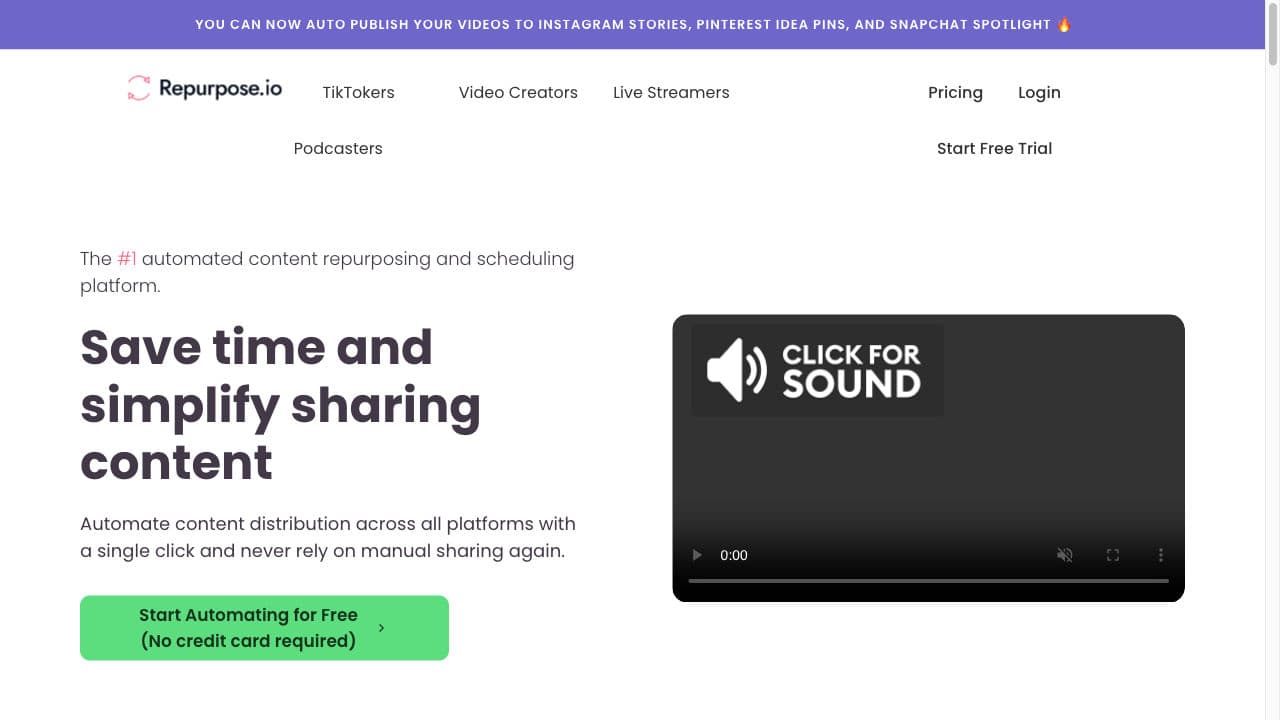Open the Video Creators menu item
Screen dimensions: 1280x720
(518, 92)
